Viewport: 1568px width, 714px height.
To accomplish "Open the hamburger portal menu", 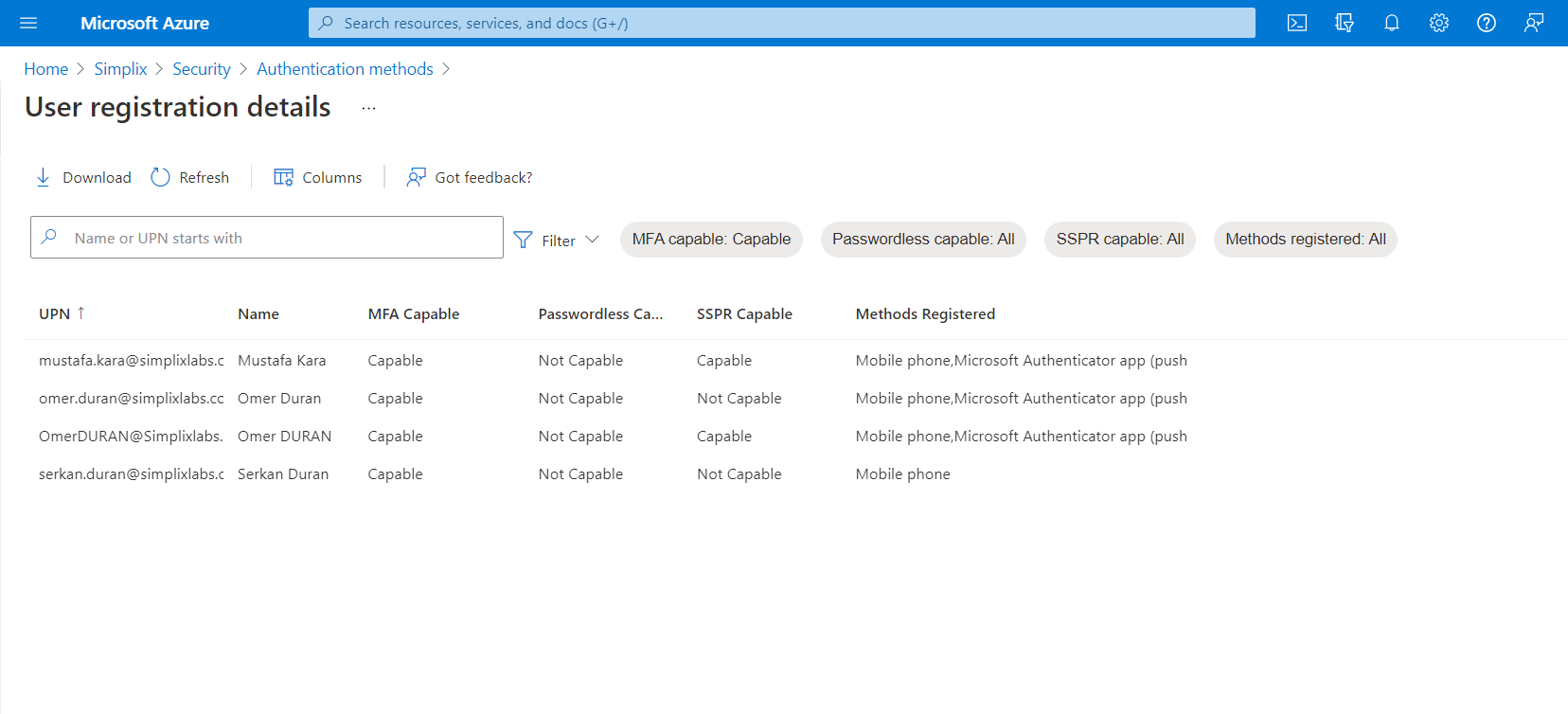I will [28, 23].
